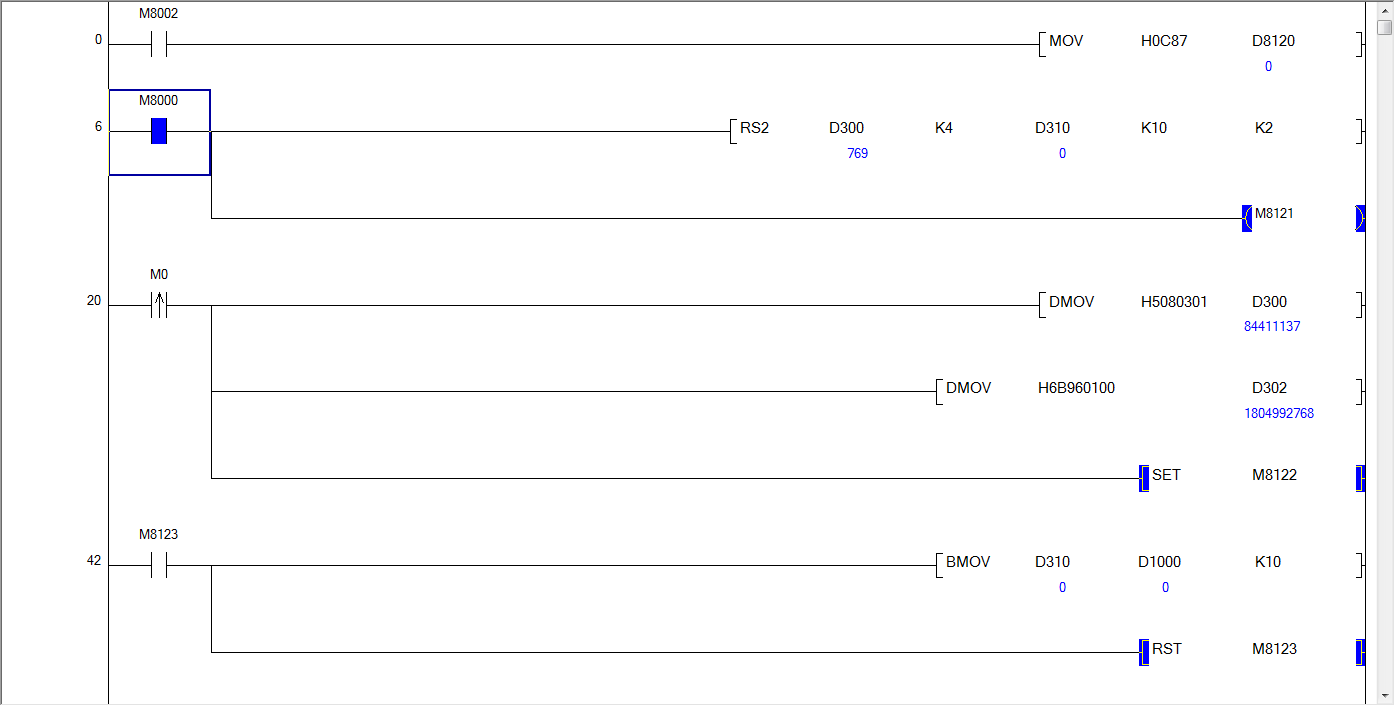Select the DMOV H5080301 instruction
This screenshot has width=1395, height=706.
point(1071,301)
